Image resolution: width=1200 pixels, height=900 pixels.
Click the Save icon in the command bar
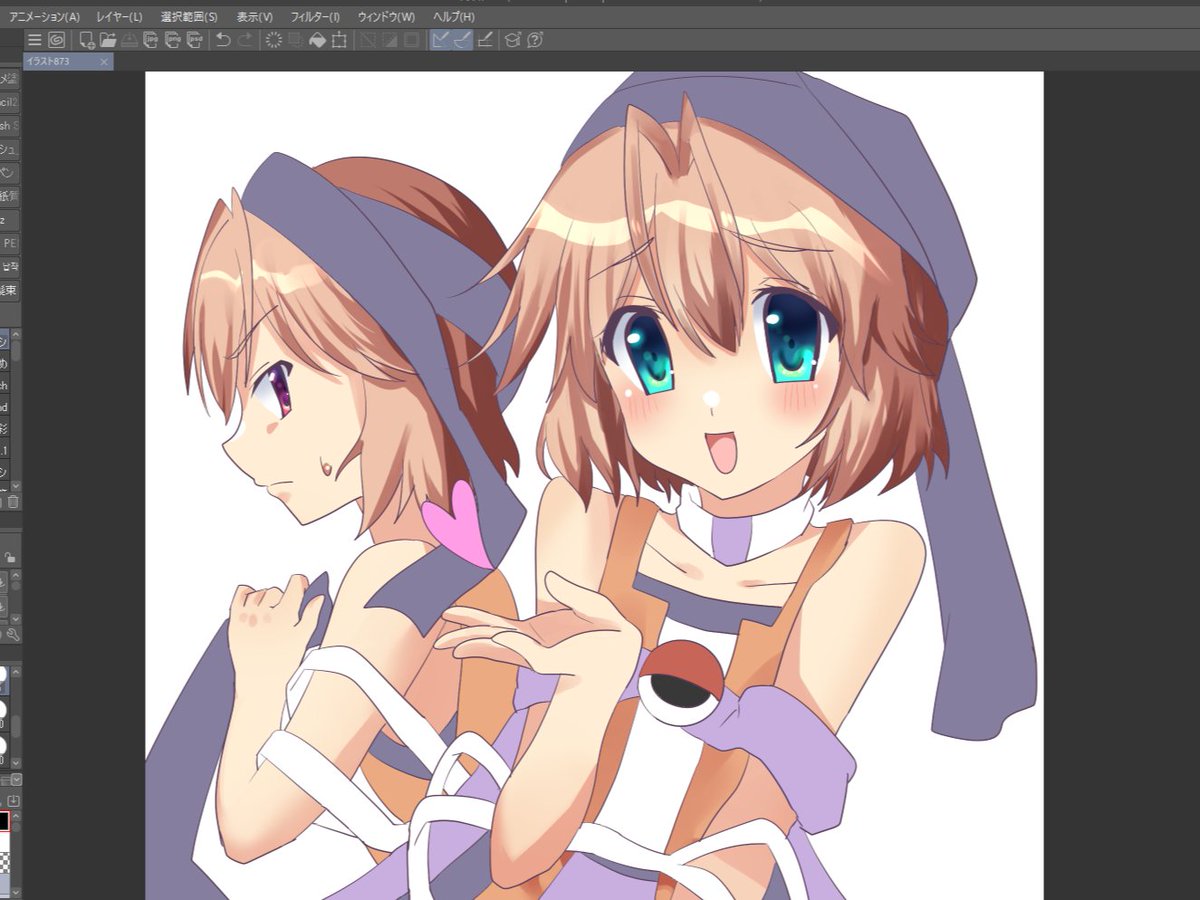(x=129, y=40)
